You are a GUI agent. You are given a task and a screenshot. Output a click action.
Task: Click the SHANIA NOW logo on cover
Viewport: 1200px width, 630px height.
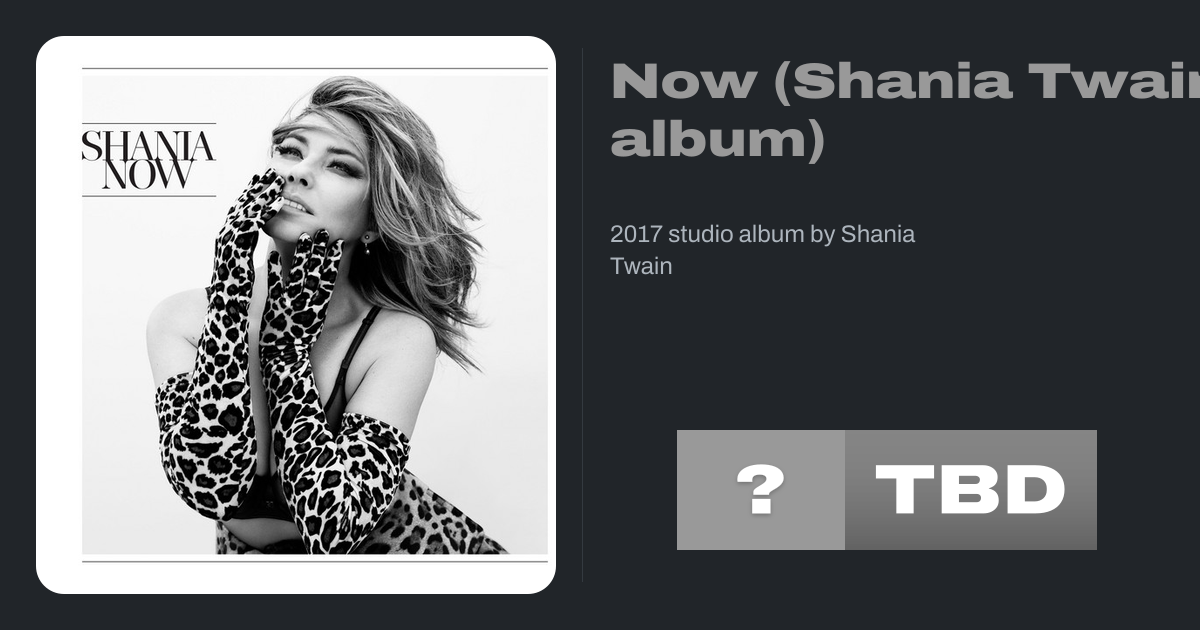click(x=148, y=159)
